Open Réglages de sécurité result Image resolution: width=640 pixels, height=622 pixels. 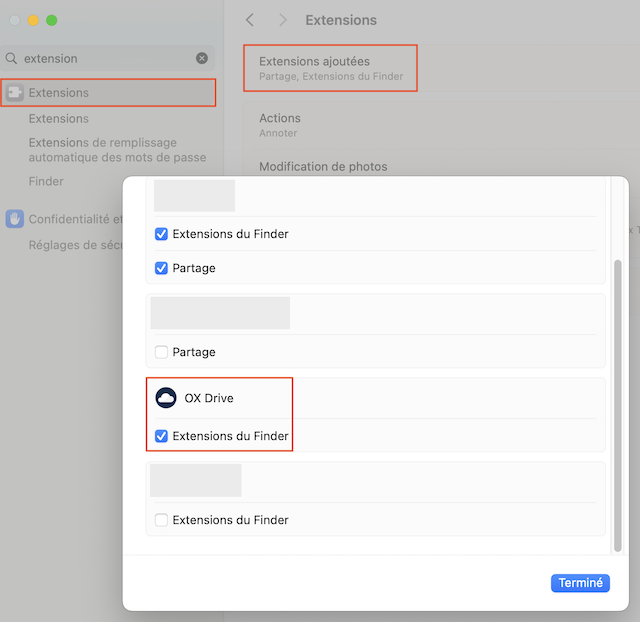tap(76, 245)
